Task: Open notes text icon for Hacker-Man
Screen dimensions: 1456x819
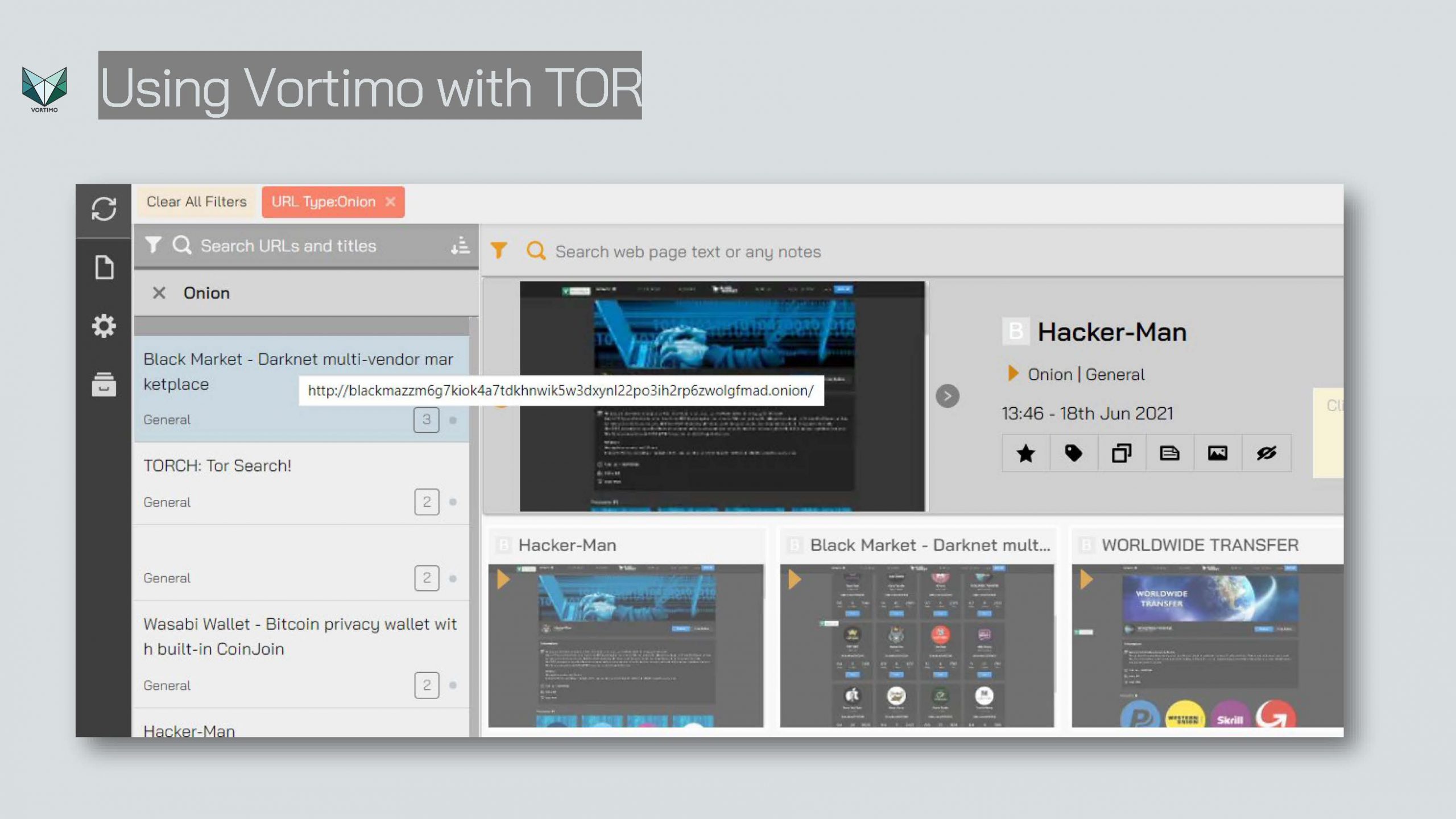Action: click(1169, 453)
